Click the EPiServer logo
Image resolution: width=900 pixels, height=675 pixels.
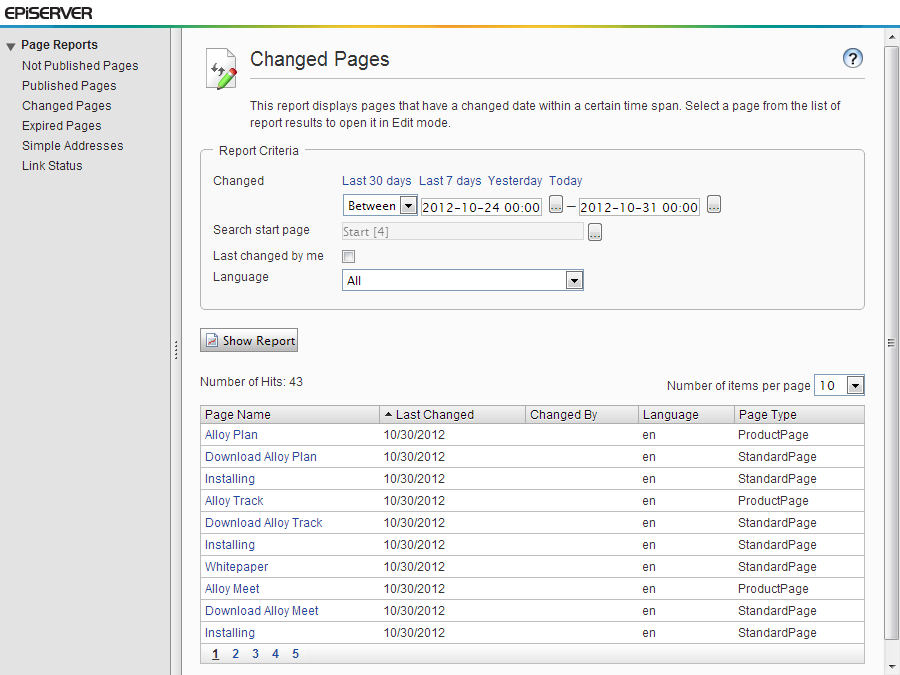pos(48,13)
